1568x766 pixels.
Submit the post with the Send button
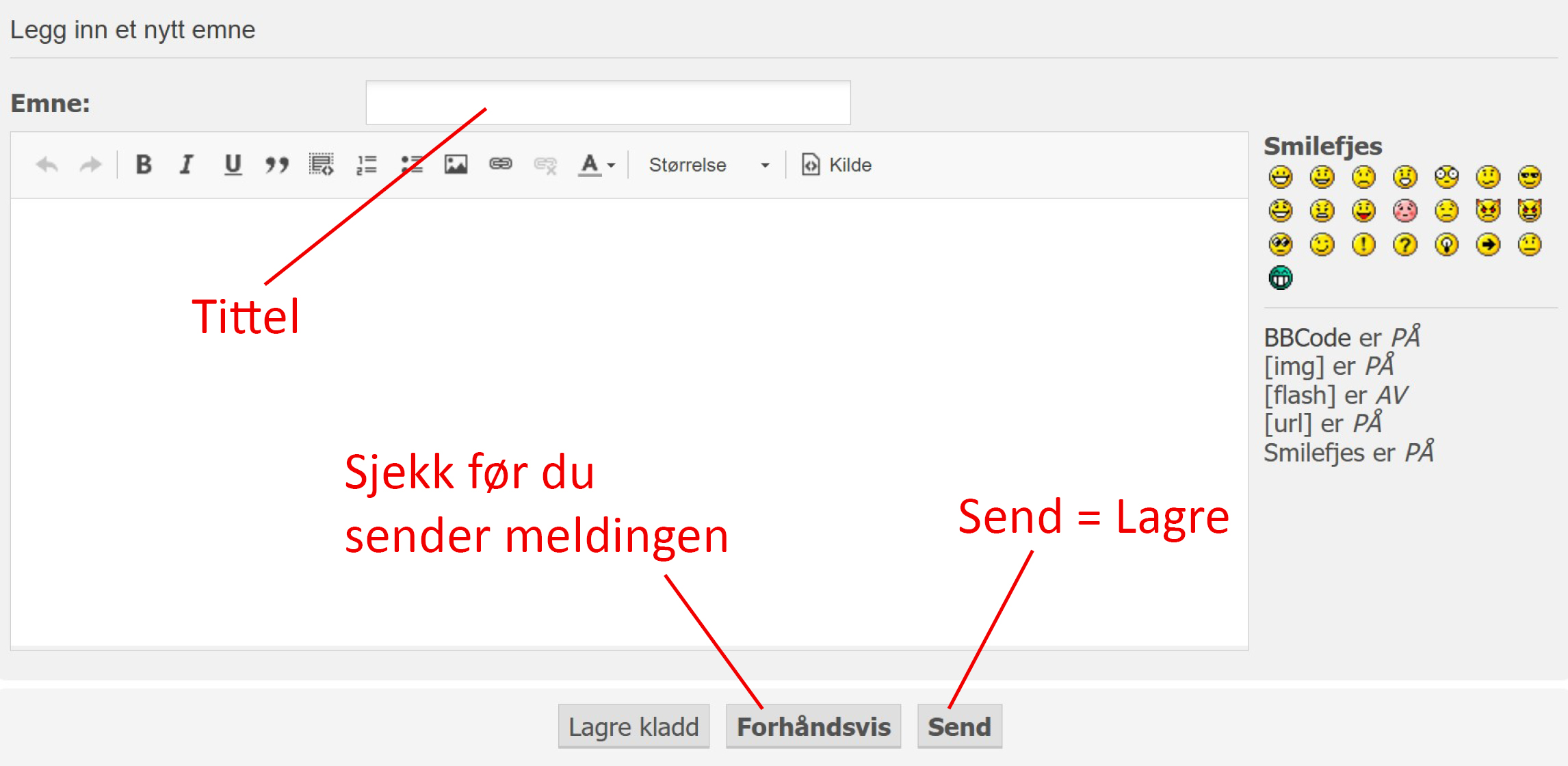click(960, 726)
